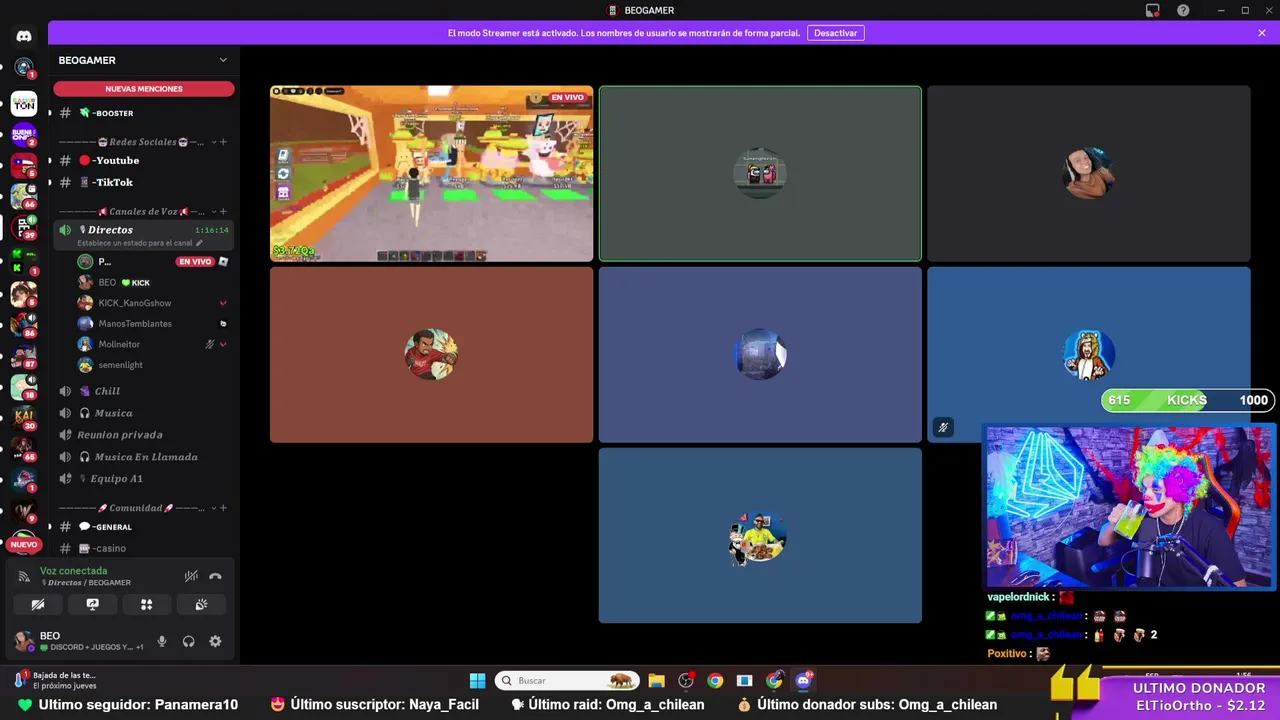Open the -casino text channel
This screenshot has width=1280, height=720.
point(144,548)
